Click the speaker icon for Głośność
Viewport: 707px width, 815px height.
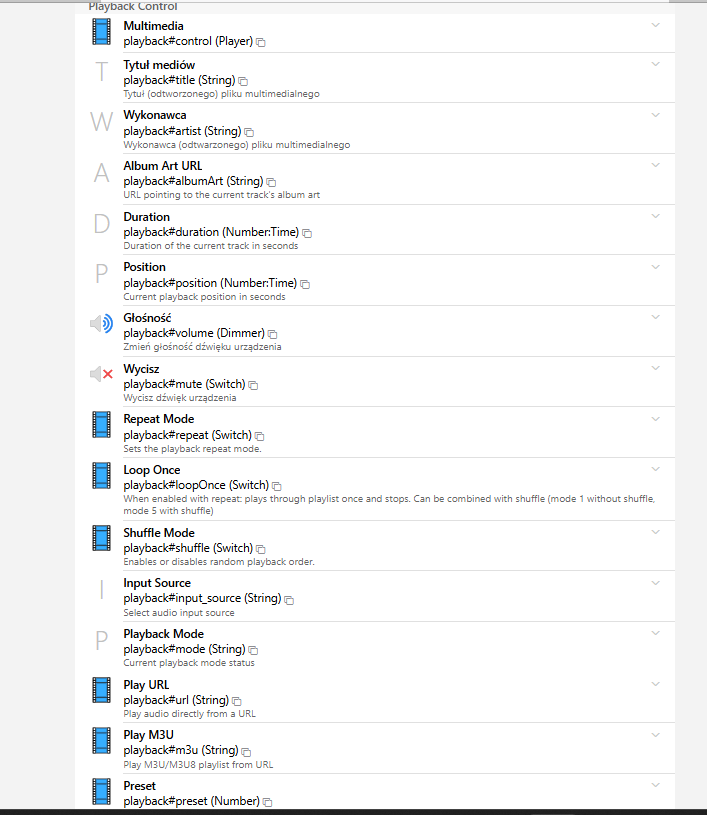tap(101, 324)
